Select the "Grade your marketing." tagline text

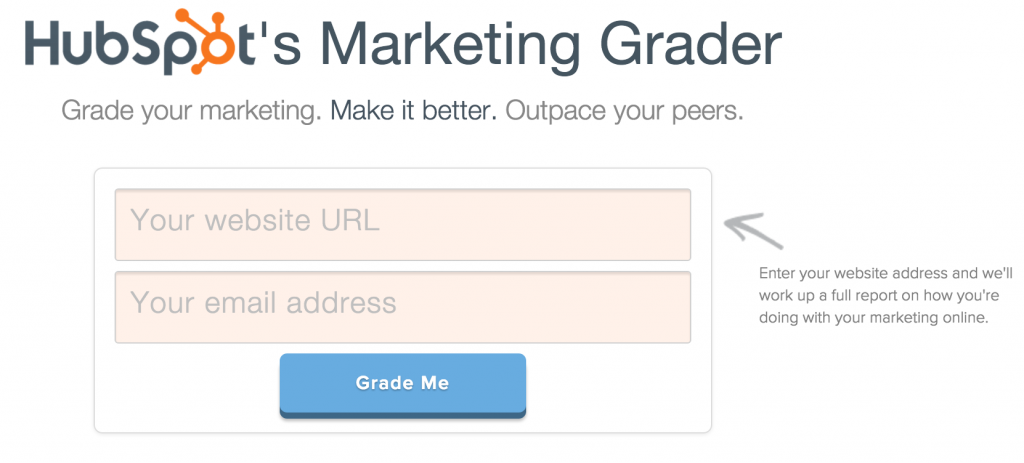[191, 112]
